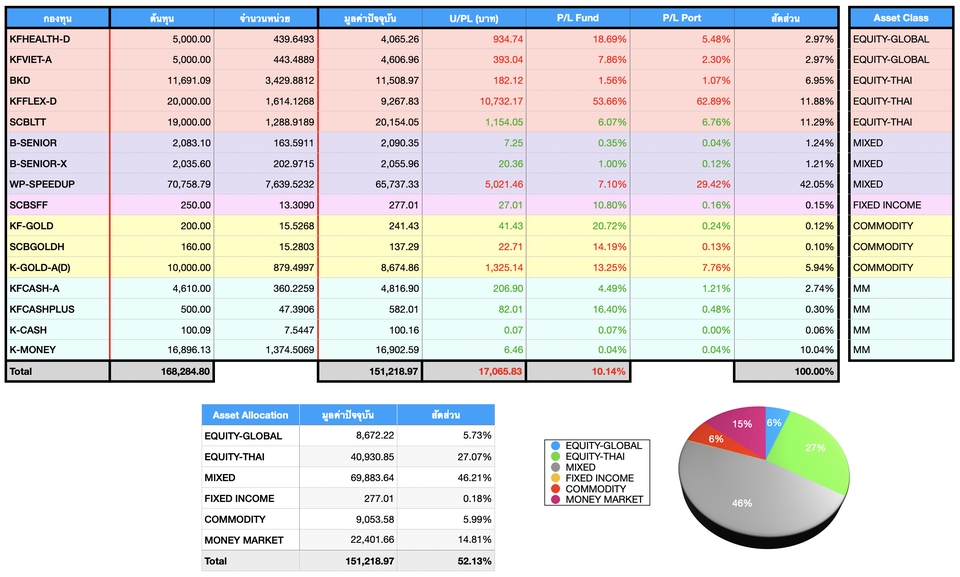This screenshot has height=577, width=960.
Task: Select WP-SPEEDUP proportion 42.05% cell
Action: click(786, 184)
